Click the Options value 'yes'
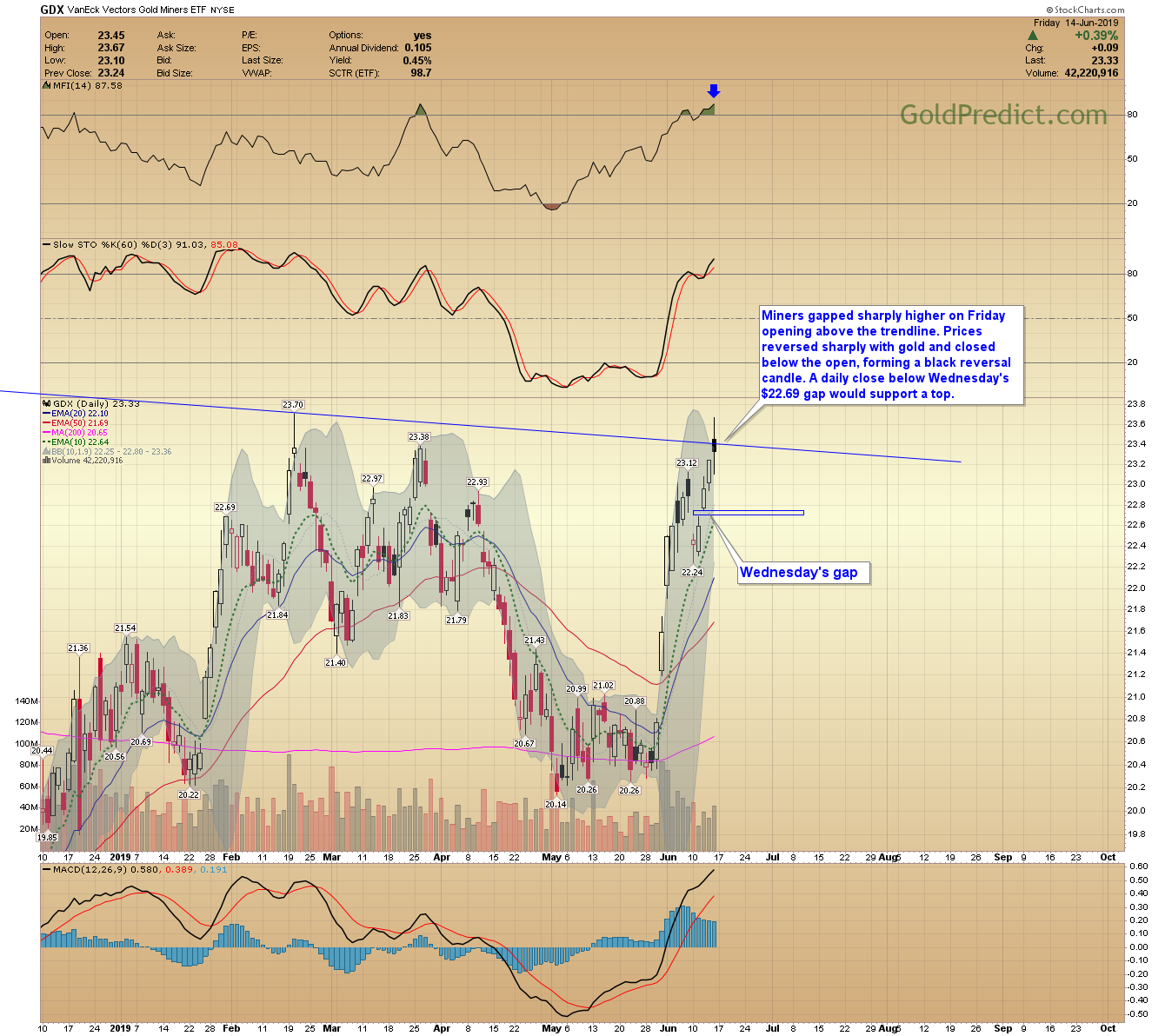Image resolution: width=1165 pixels, height=1036 pixels. pyautogui.click(x=423, y=36)
